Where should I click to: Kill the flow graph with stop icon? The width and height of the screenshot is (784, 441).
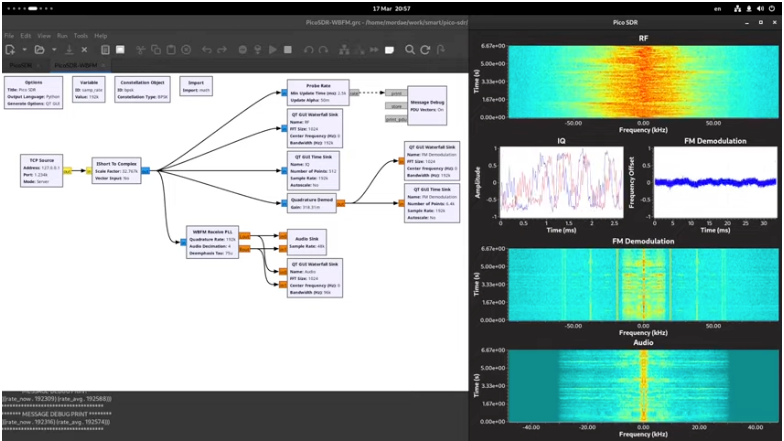[x=288, y=50]
